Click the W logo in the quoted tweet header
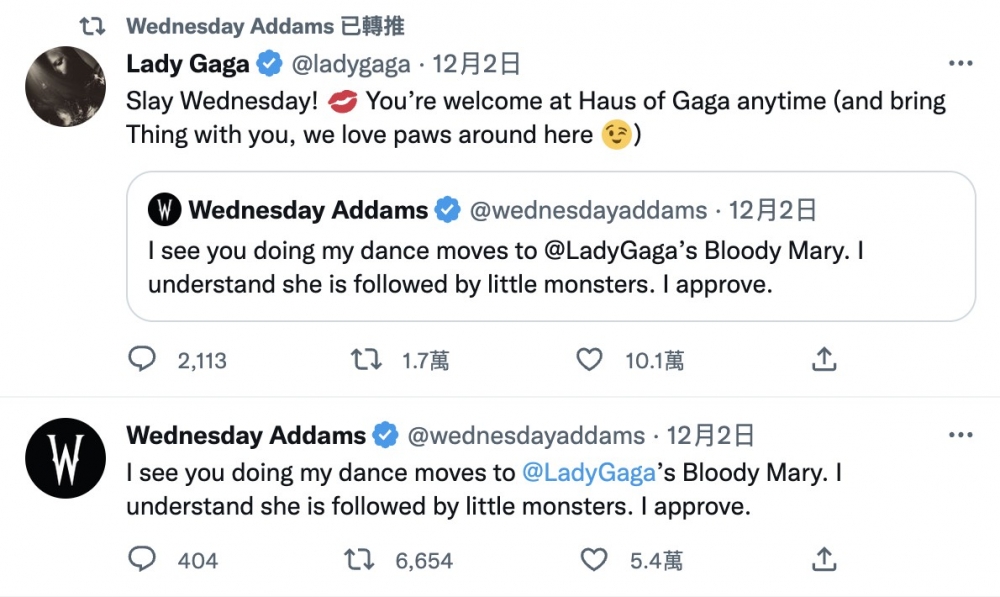 (164, 210)
